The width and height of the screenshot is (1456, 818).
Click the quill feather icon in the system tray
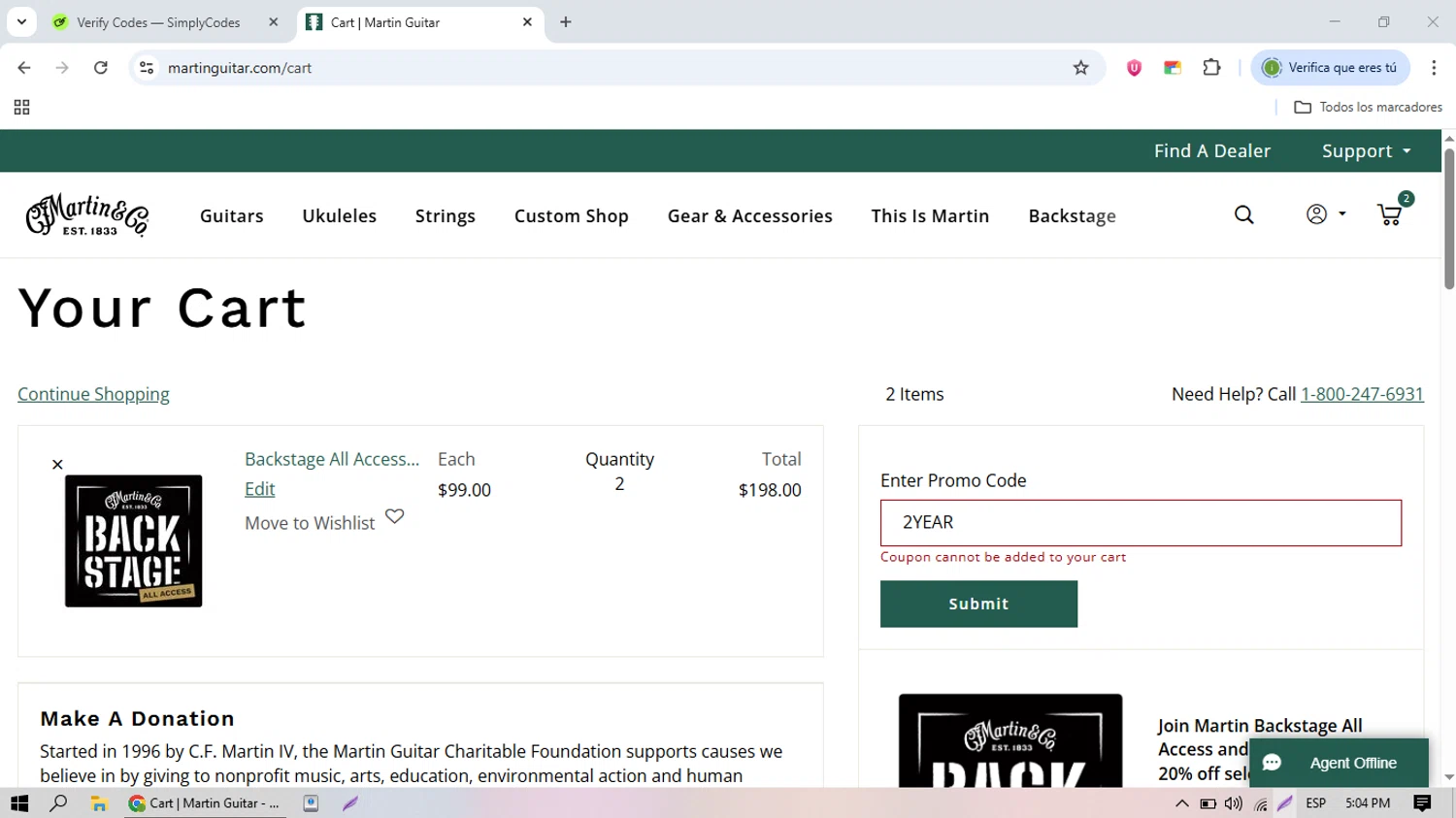pyautogui.click(x=1285, y=803)
